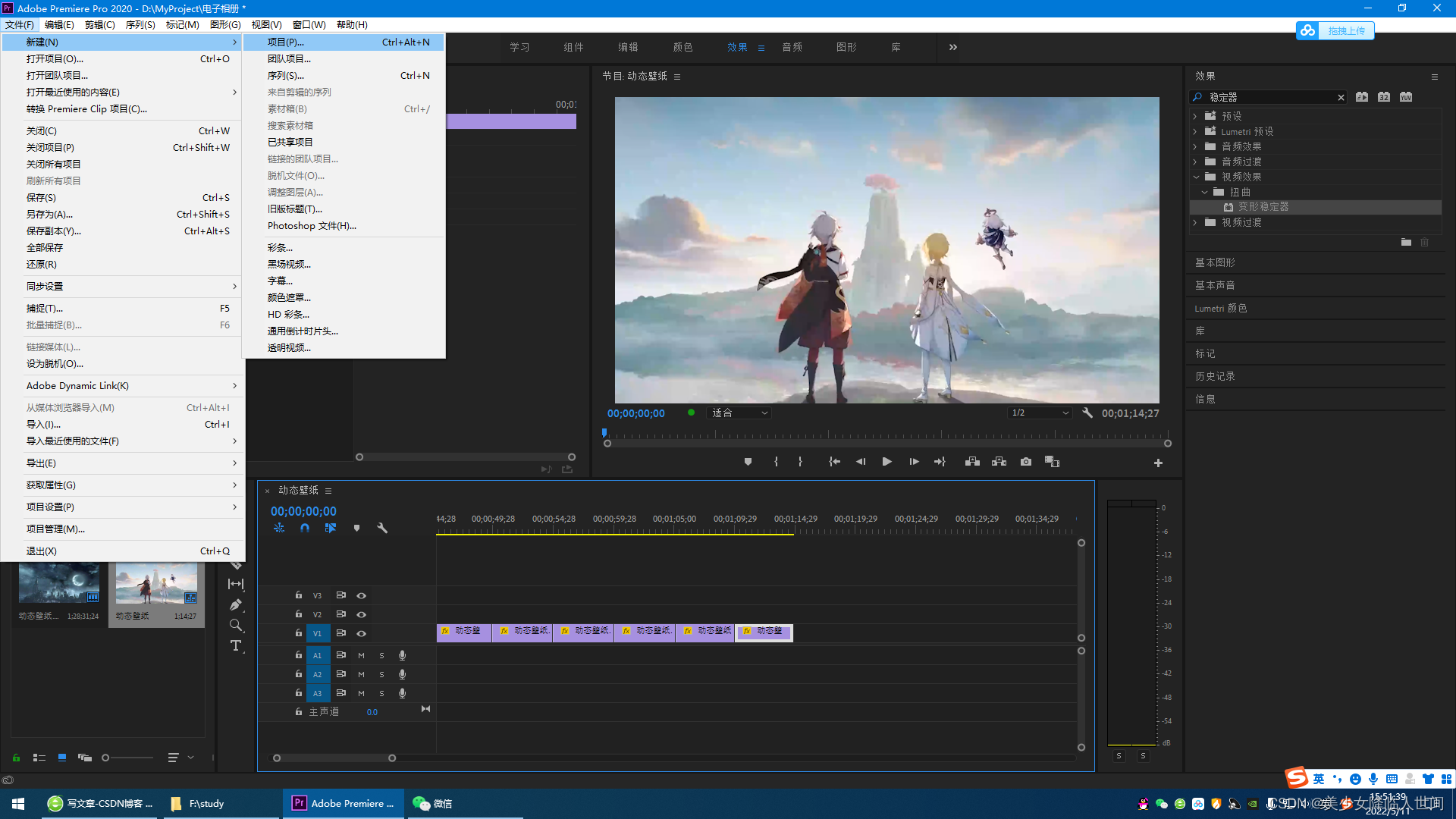Select the Zoom tool
Image resolution: width=1456 pixels, height=819 pixels.
click(237, 626)
